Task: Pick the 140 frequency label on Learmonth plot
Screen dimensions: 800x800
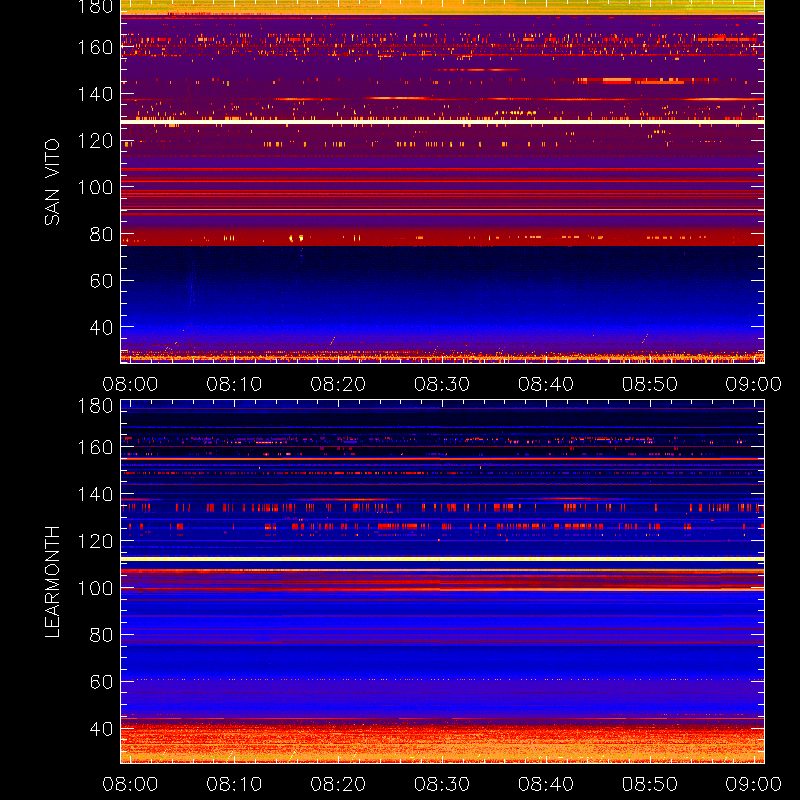Action: tap(95, 494)
